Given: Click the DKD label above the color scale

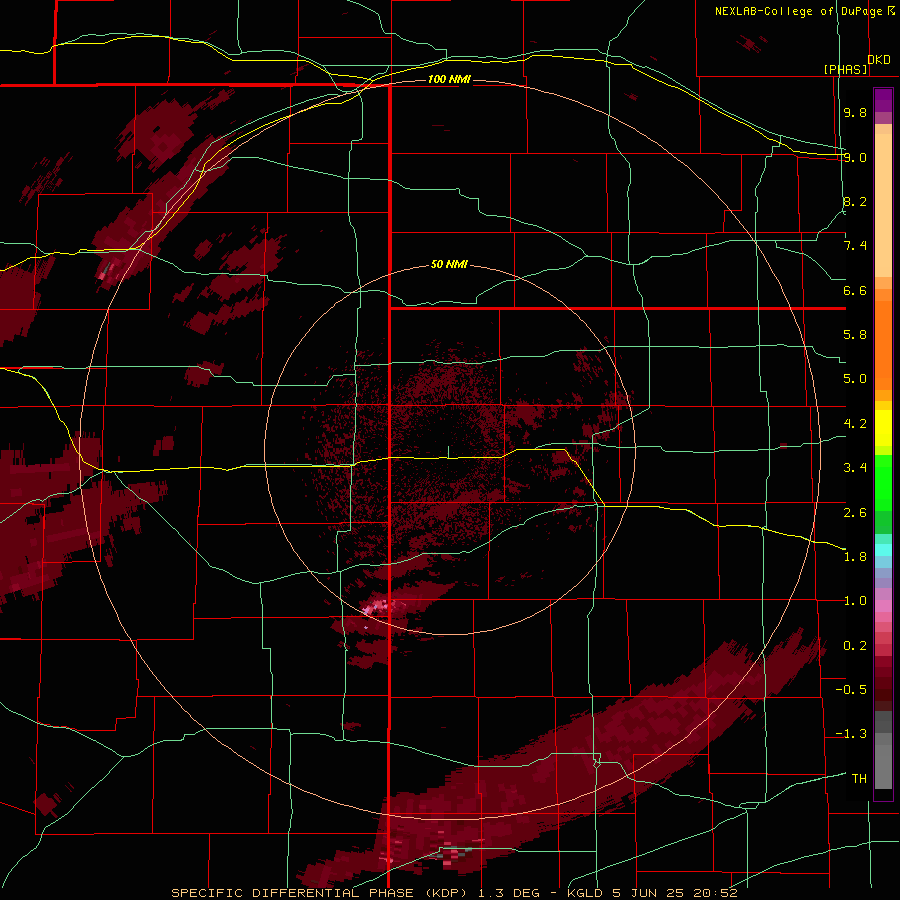Looking at the screenshot, I should coord(879,60).
